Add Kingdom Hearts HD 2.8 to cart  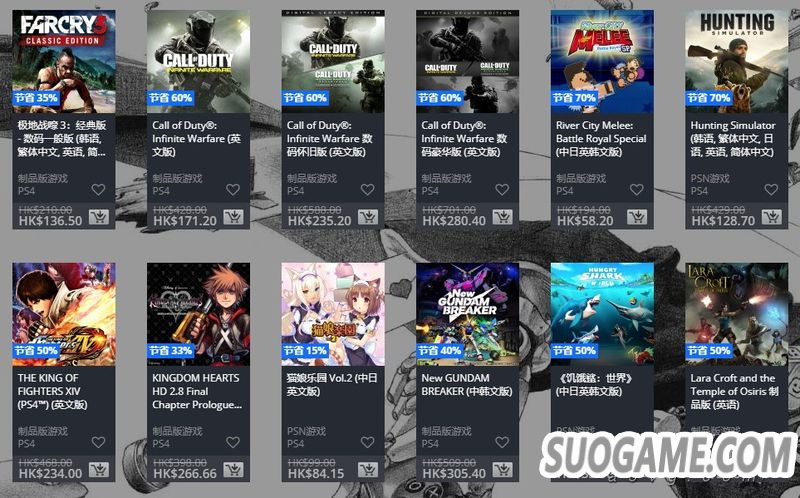(233, 470)
